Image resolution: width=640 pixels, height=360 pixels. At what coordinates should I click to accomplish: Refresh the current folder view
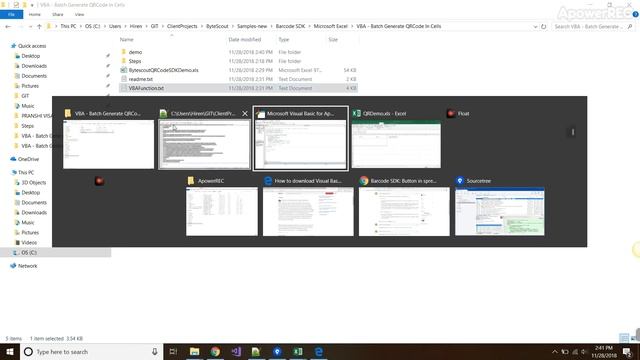tap(544, 26)
